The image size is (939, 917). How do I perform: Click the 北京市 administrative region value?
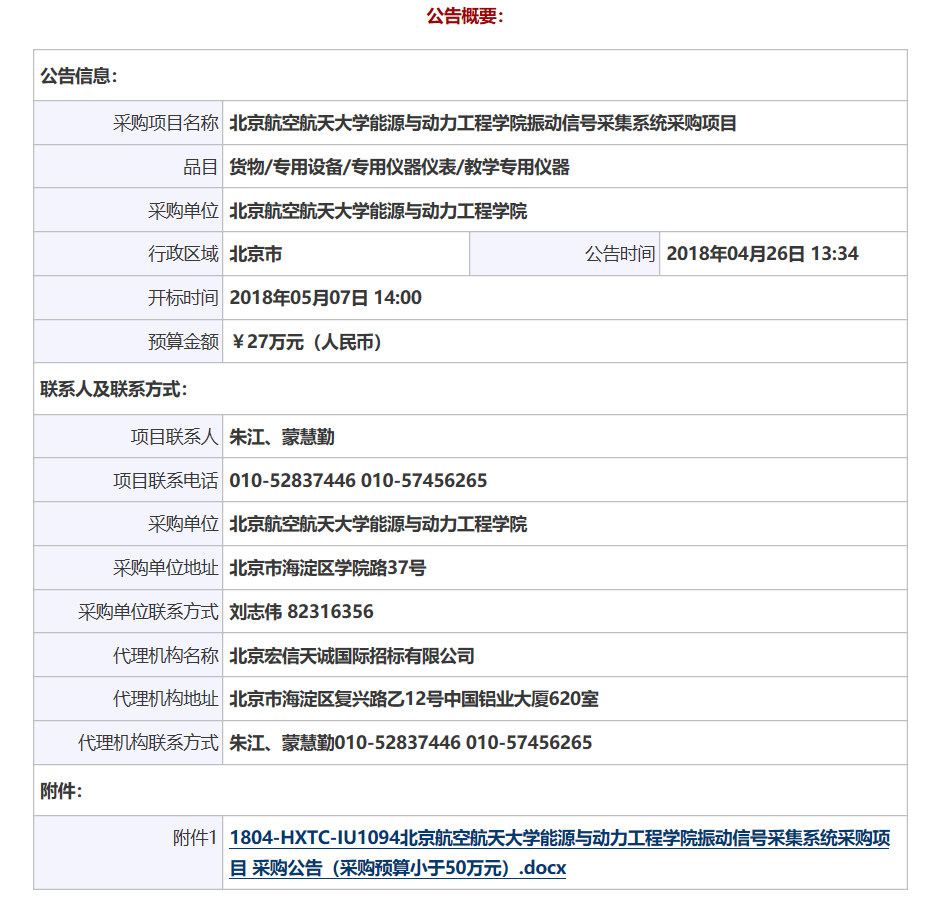(x=256, y=254)
